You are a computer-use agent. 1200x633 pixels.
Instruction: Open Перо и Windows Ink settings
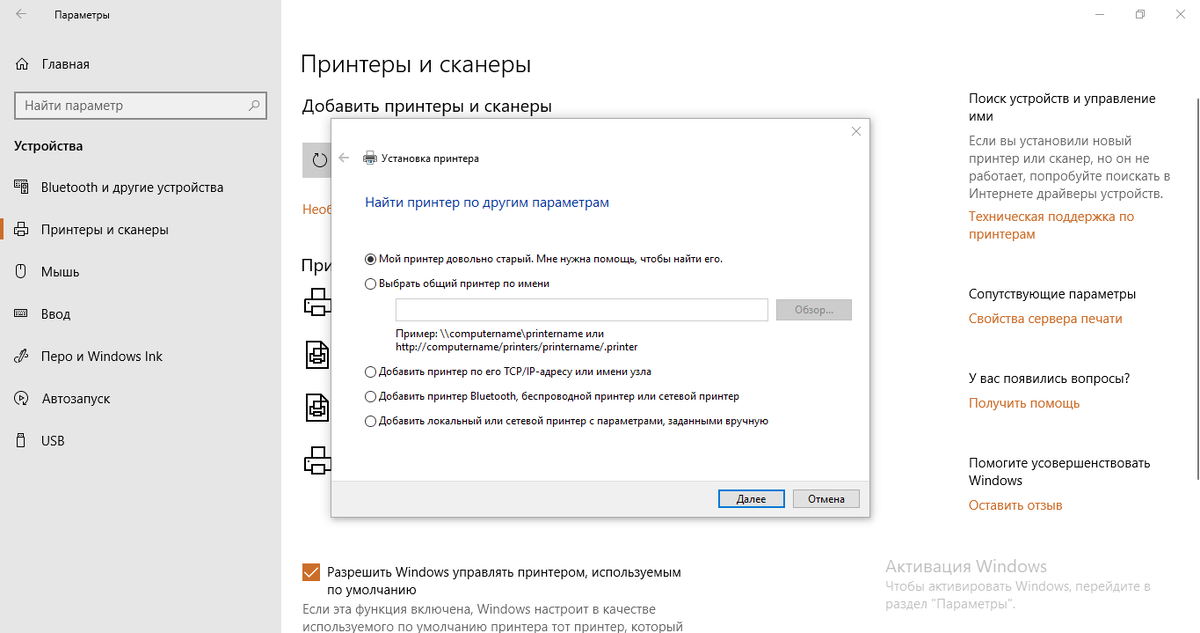pos(101,356)
